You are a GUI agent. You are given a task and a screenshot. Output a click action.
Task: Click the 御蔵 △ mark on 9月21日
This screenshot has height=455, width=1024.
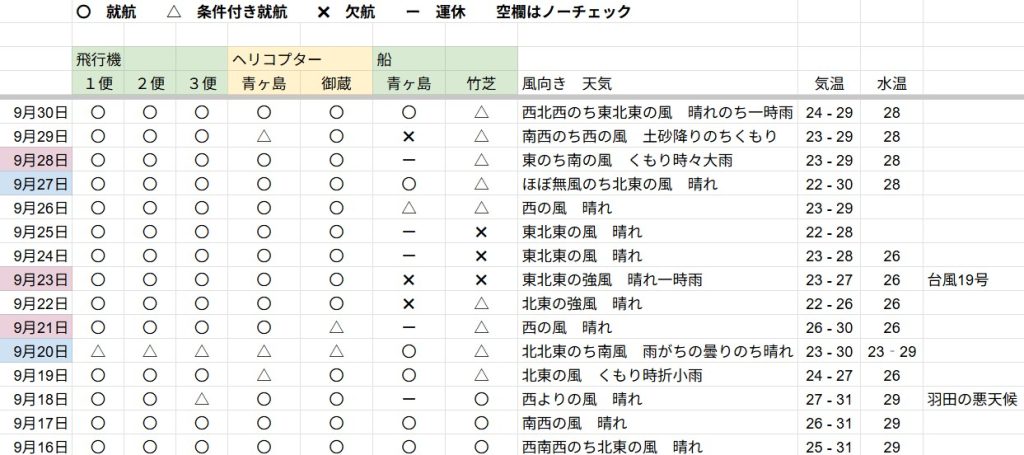click(x=336, y=328)
